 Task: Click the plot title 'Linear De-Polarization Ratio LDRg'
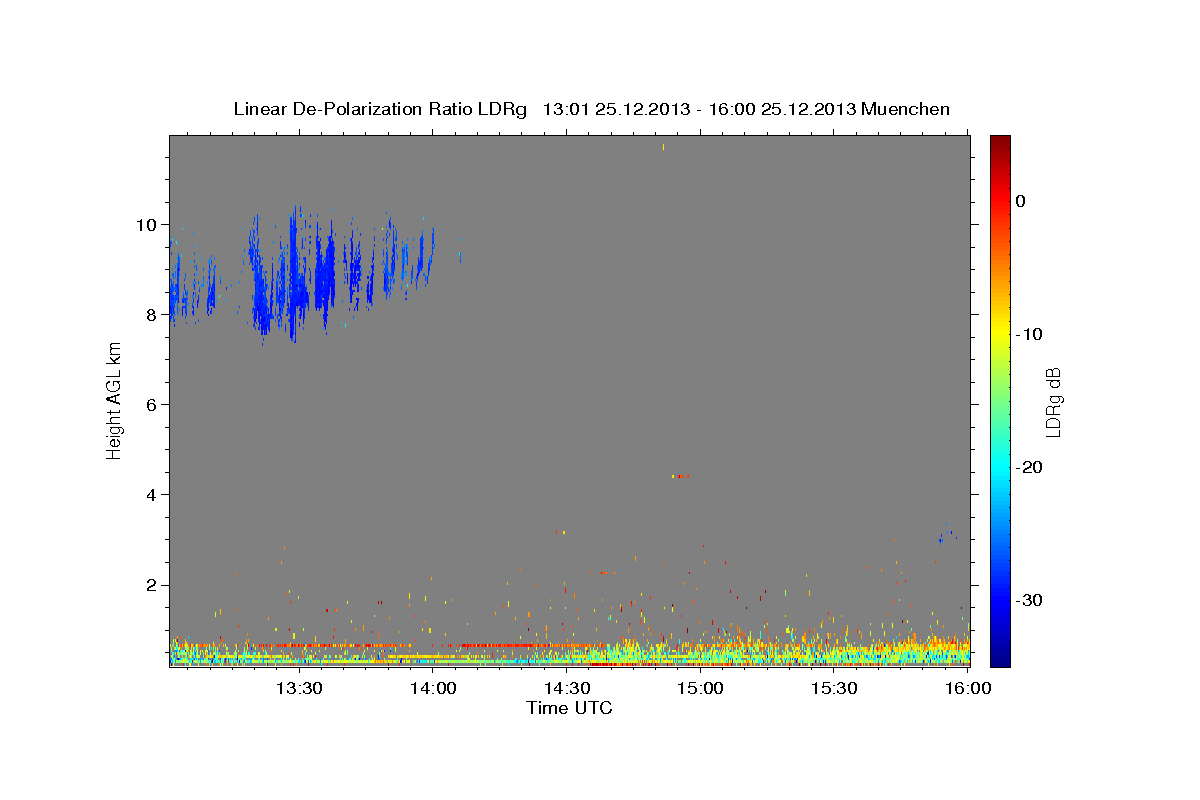tap(379, 109)
